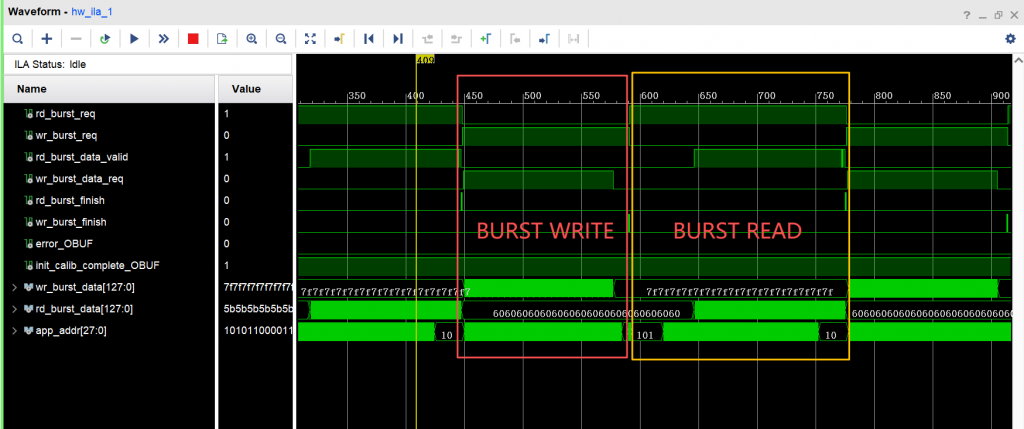This screenshot has width=1024, height=429.
Task: Stop the trigger with red square
Action: pos(193,39)
